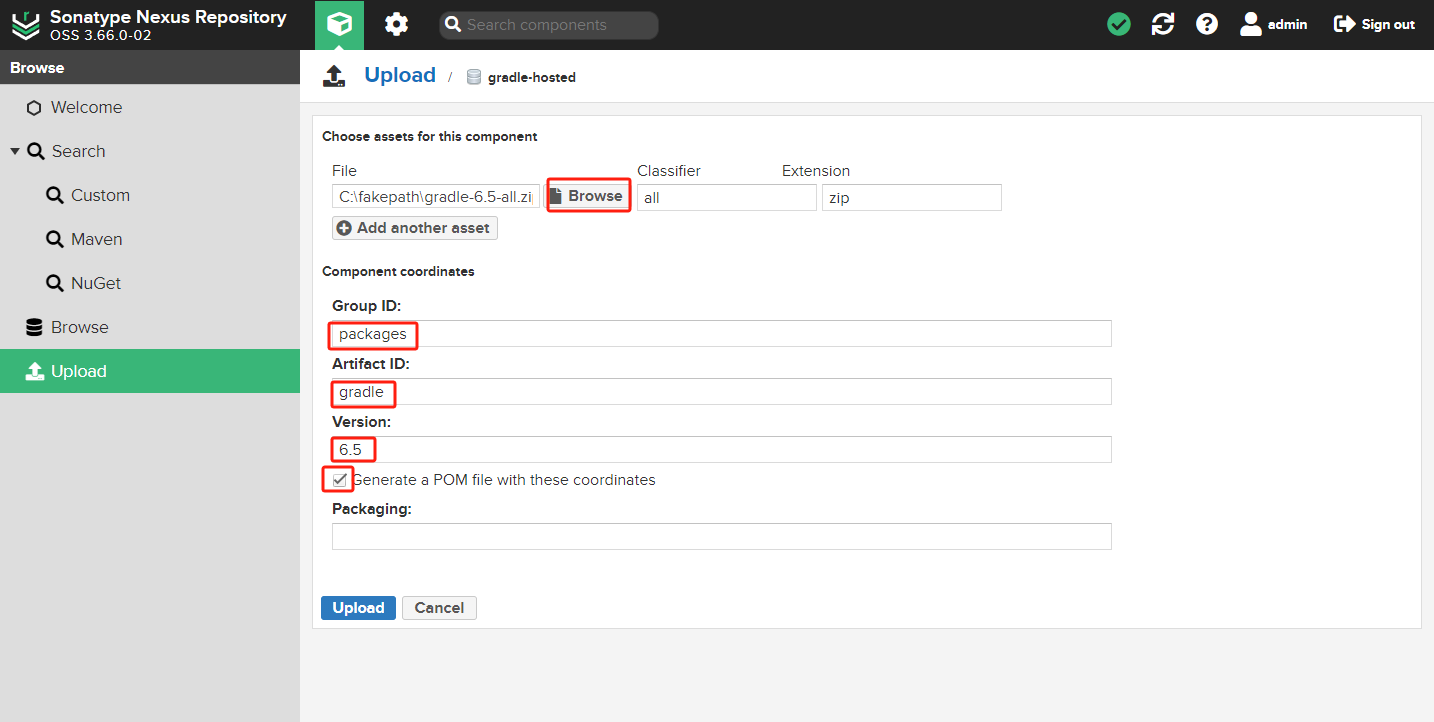Open the Custom search sidebar item
This screenshot has width=1434, height=722.
tap(100, 196)
